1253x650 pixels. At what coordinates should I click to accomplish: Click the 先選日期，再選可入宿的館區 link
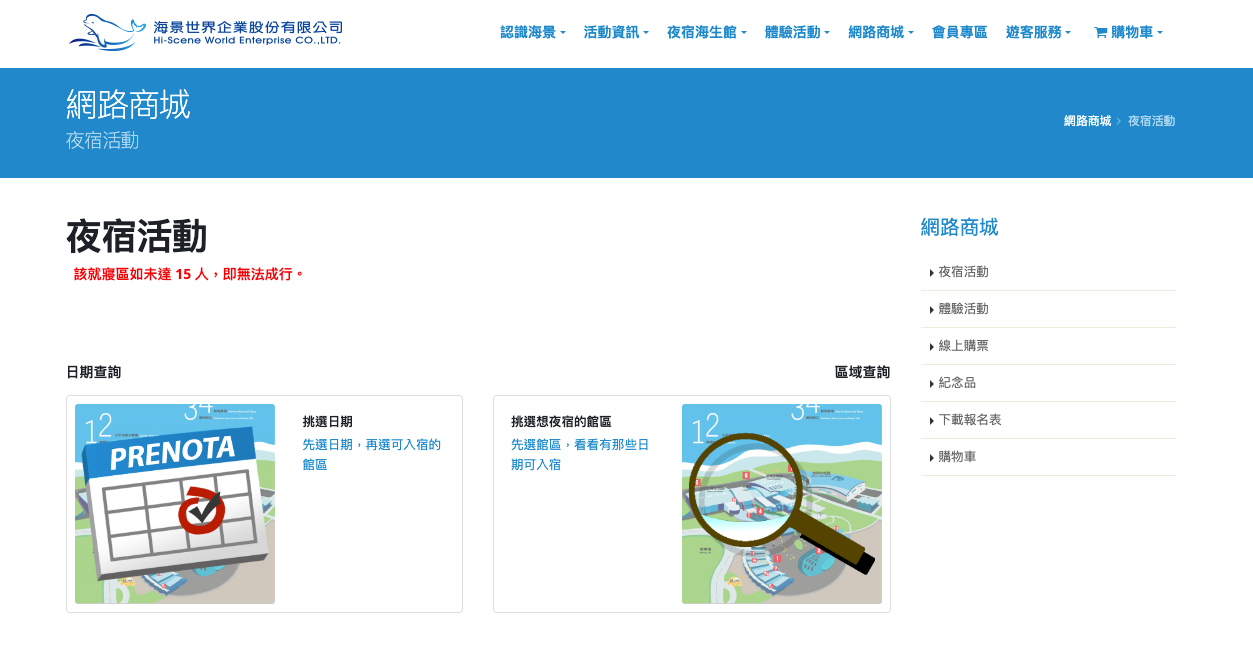[371, 454]
